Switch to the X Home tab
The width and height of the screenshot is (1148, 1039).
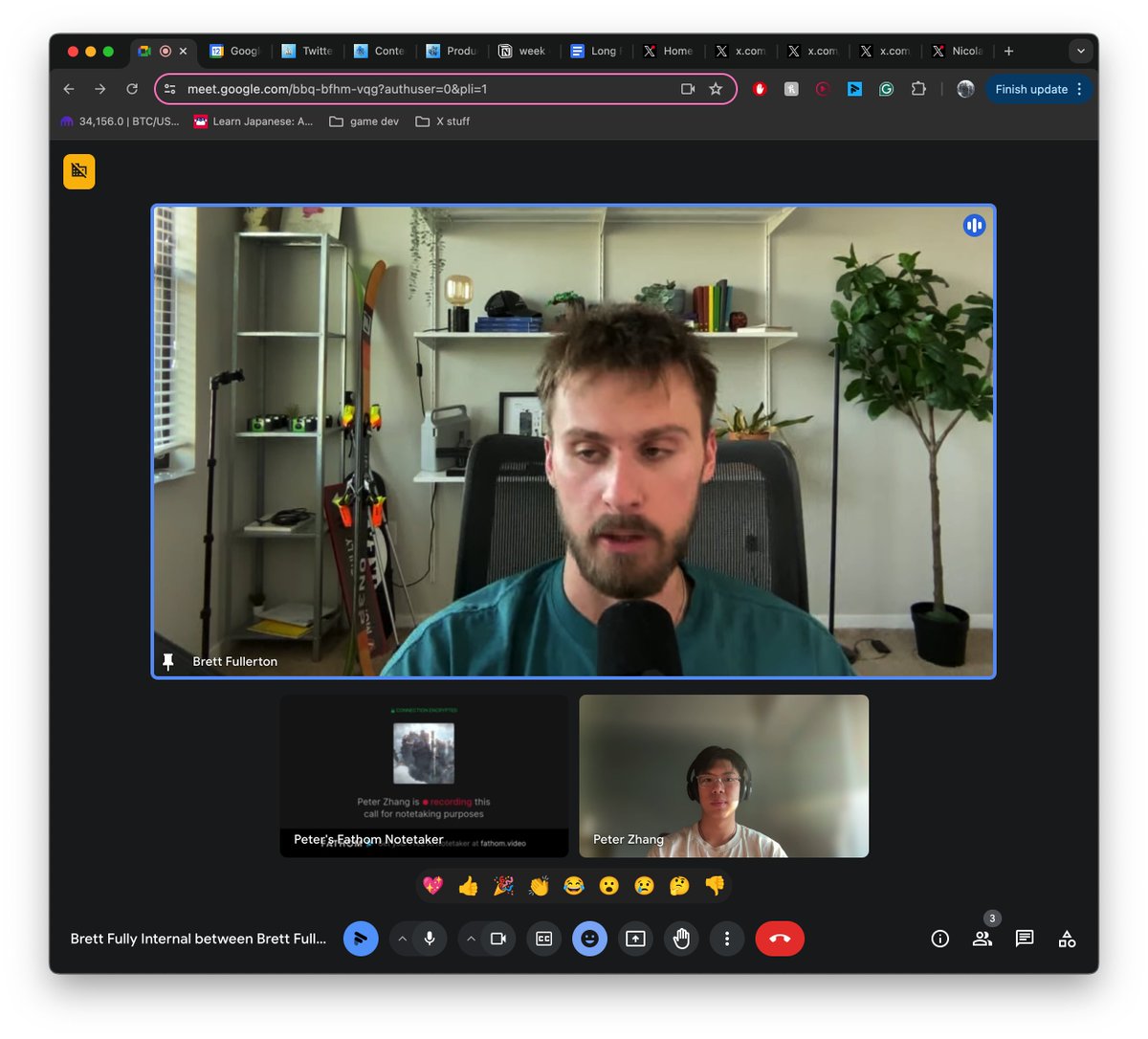668,51
